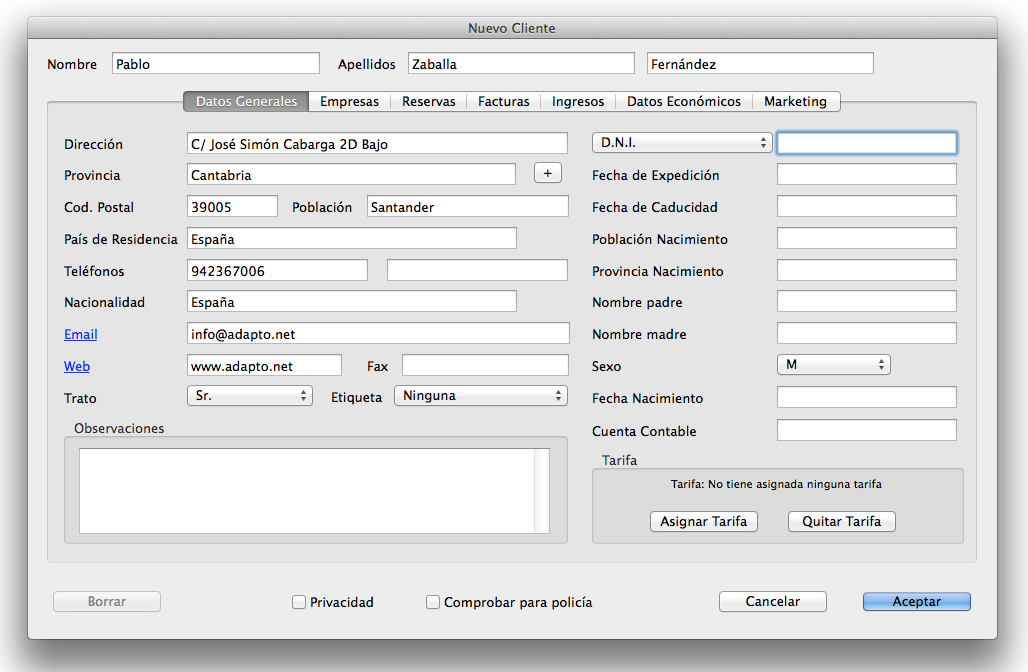1028x672 pixels.
Task: Click the second surname field with Fernández
Action: [x=760, y=64]
